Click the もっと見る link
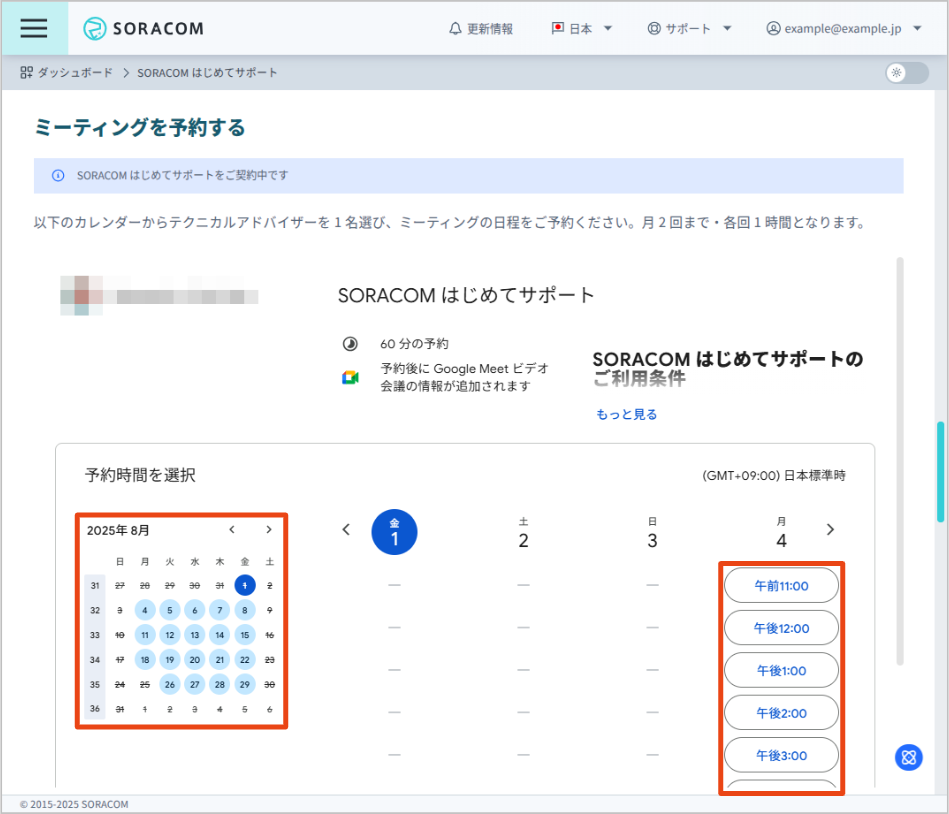The height and width of the screenshot is (814, 949). [x=626, y=415]
